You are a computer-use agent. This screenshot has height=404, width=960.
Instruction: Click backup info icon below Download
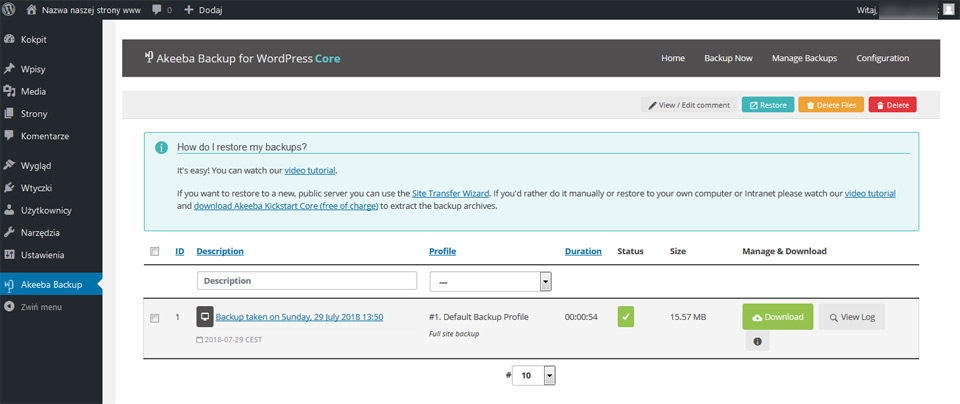(757, 342)
